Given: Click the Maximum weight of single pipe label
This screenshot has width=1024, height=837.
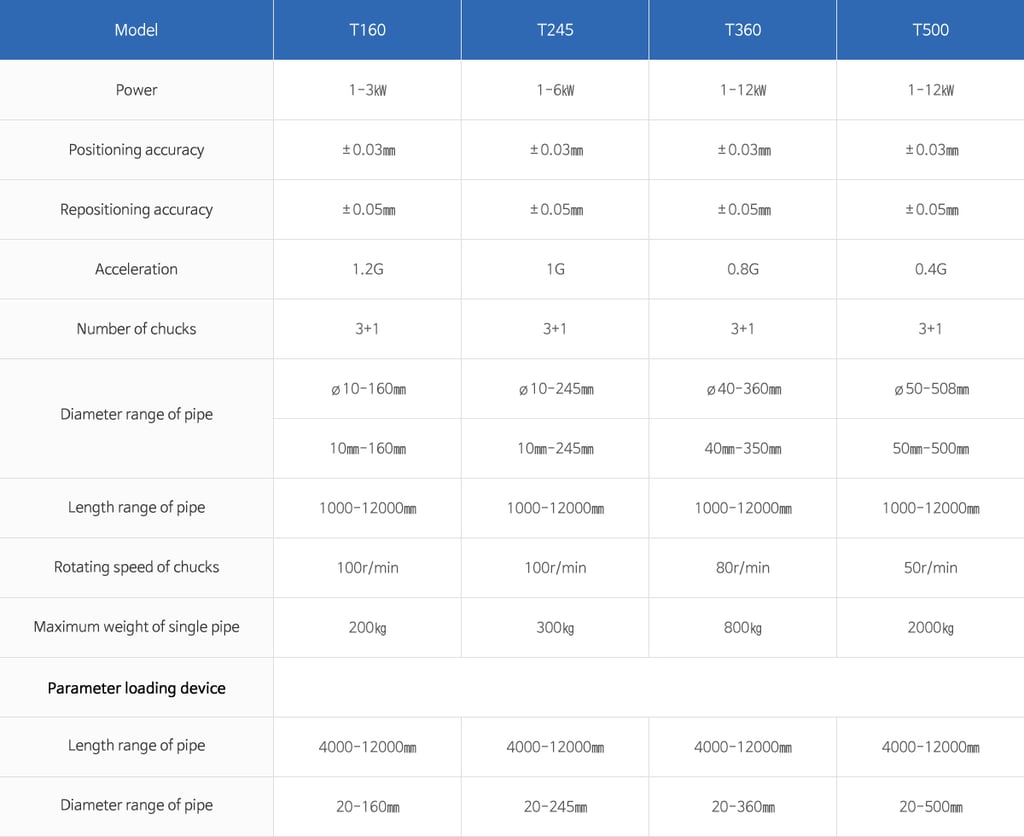Looking at the screenshot, I should pyautogui.click(x=136, y=627).
